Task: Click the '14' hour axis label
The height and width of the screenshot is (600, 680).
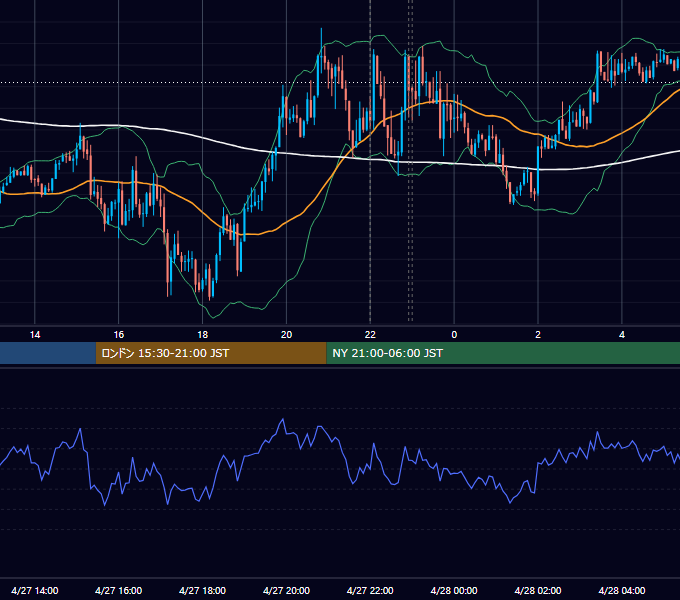Action: tap(35, 335)
